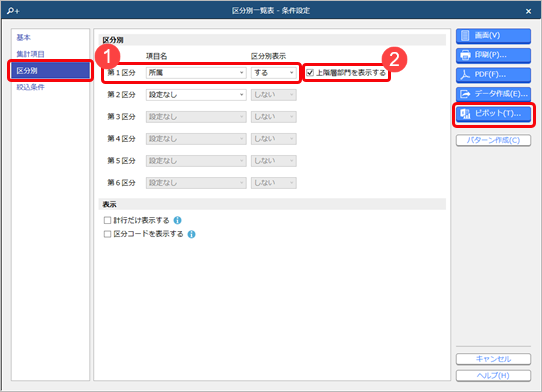Open the 第3区分 区分別表示 dropdown
The width and height of the screenshot is (542, 392).
pos(274,117)
